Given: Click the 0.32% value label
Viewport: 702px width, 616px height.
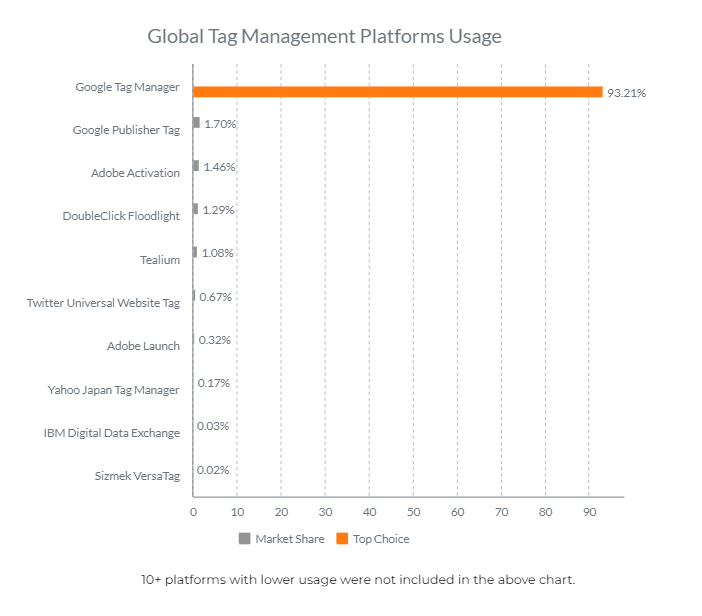Looking at the screenshot, I should (214, 340).
